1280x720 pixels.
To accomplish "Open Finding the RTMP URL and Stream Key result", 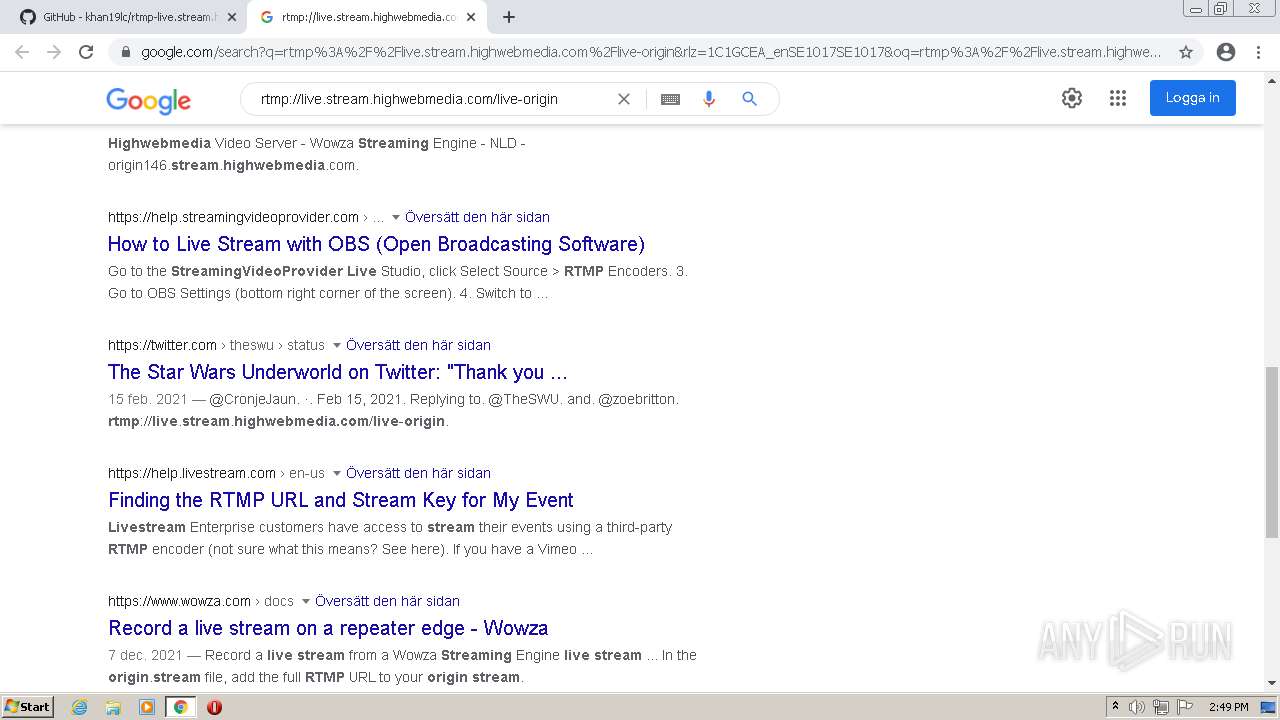I will [341, 500].
